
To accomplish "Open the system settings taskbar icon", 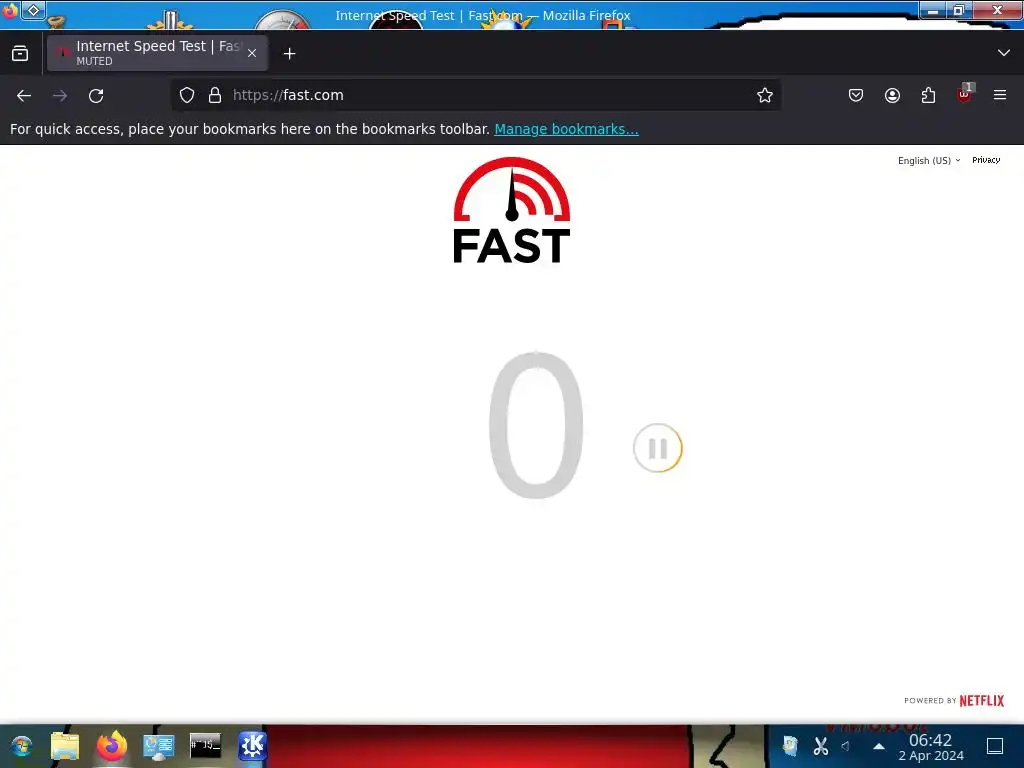I will point(159,746).
